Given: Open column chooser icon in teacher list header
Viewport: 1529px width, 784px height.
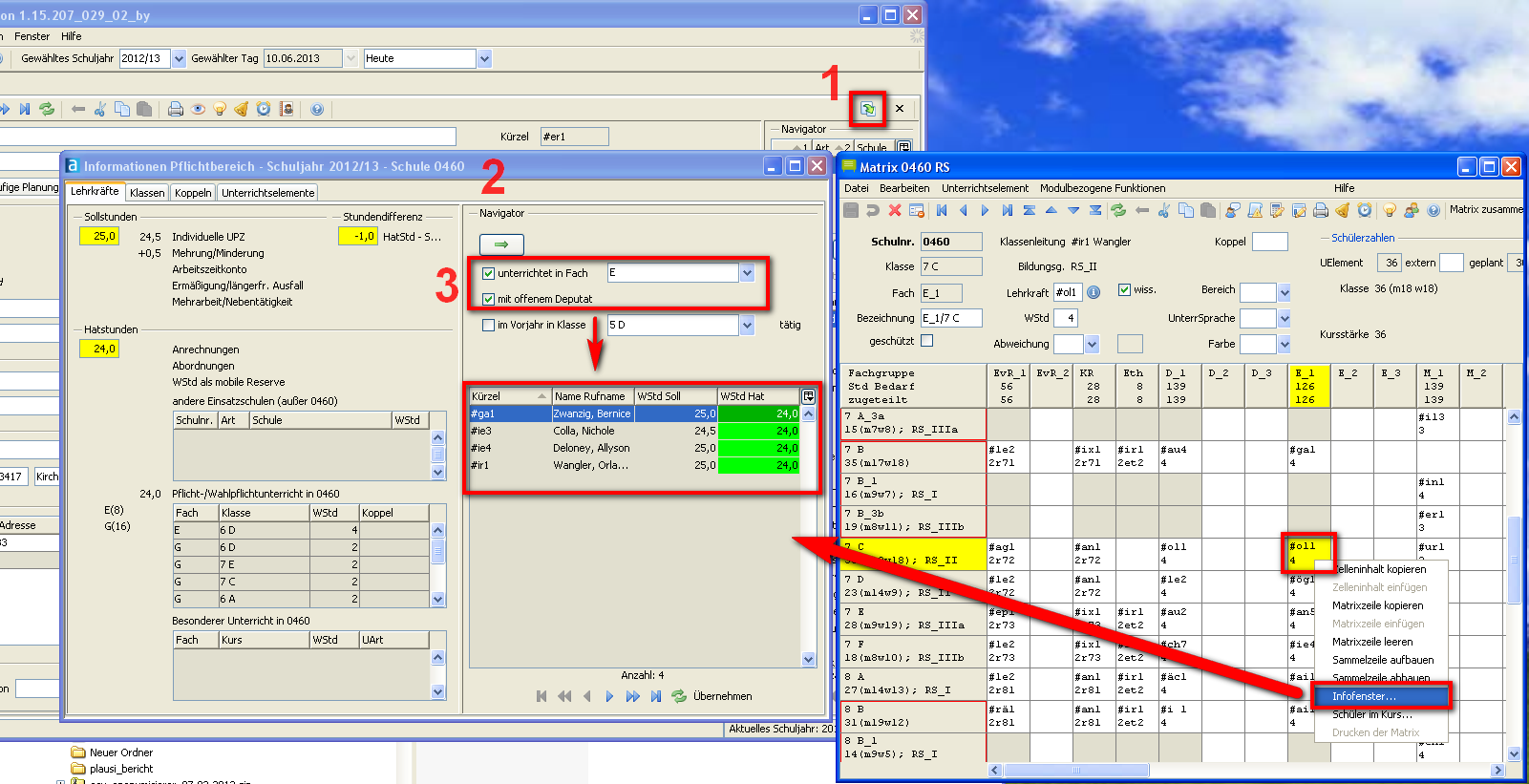Looking at the screenshot, I should (x=809, y=395).
